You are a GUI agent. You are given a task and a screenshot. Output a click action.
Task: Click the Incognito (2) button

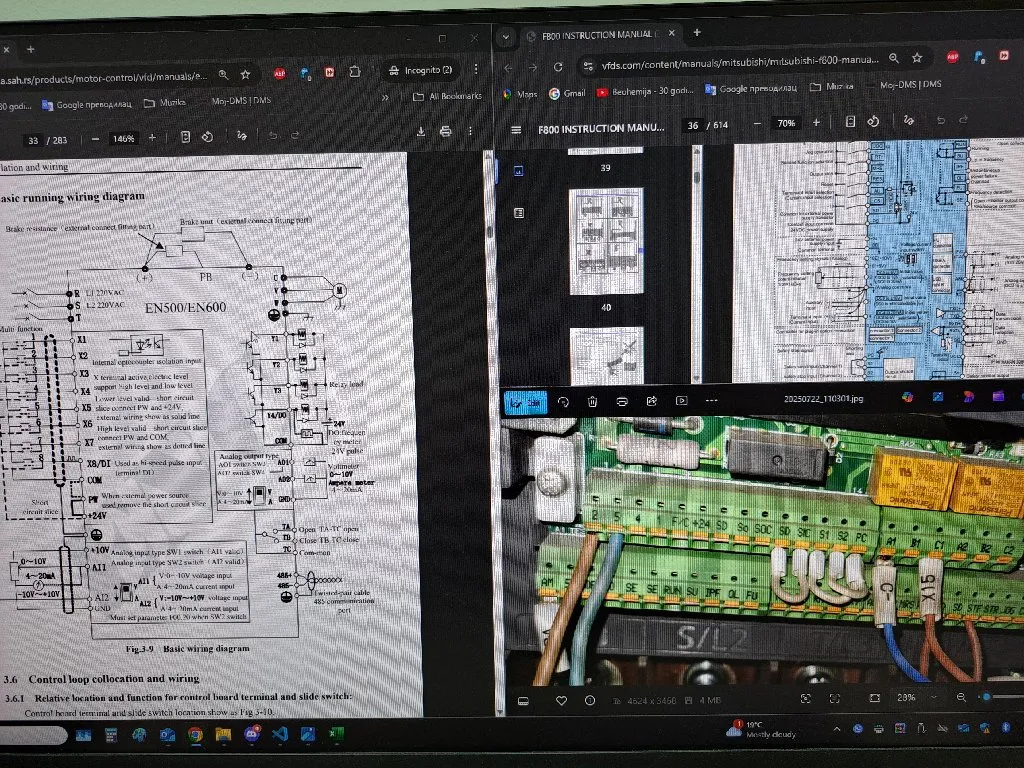point(420,70)
